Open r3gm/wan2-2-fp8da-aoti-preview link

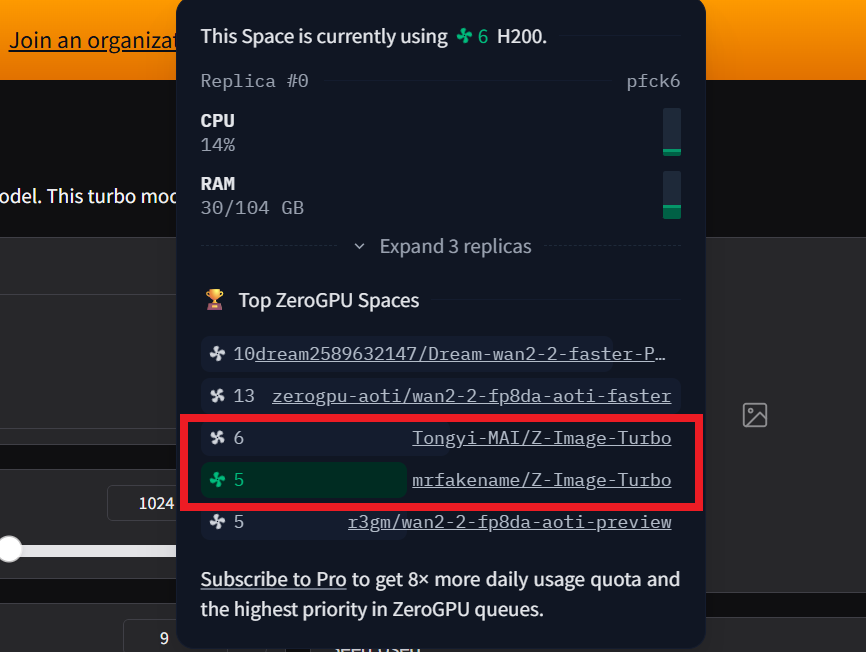(x=509, y=522)
